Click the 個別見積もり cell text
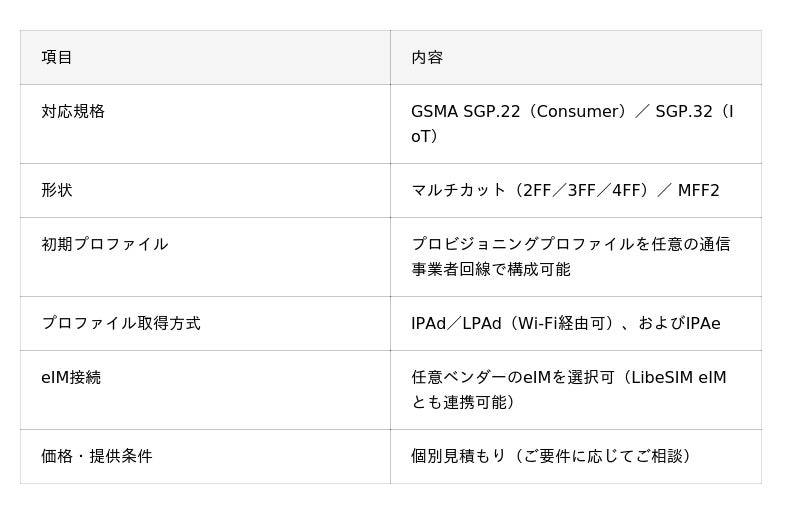The width and height of the screenshot is (800, 514). tap(552, 456)
